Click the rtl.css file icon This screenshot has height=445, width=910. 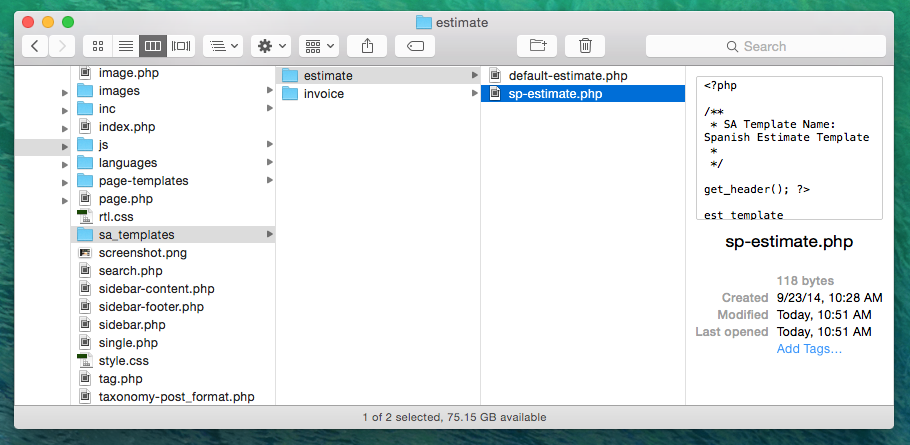pyautogui.click(x=85, y=216)
